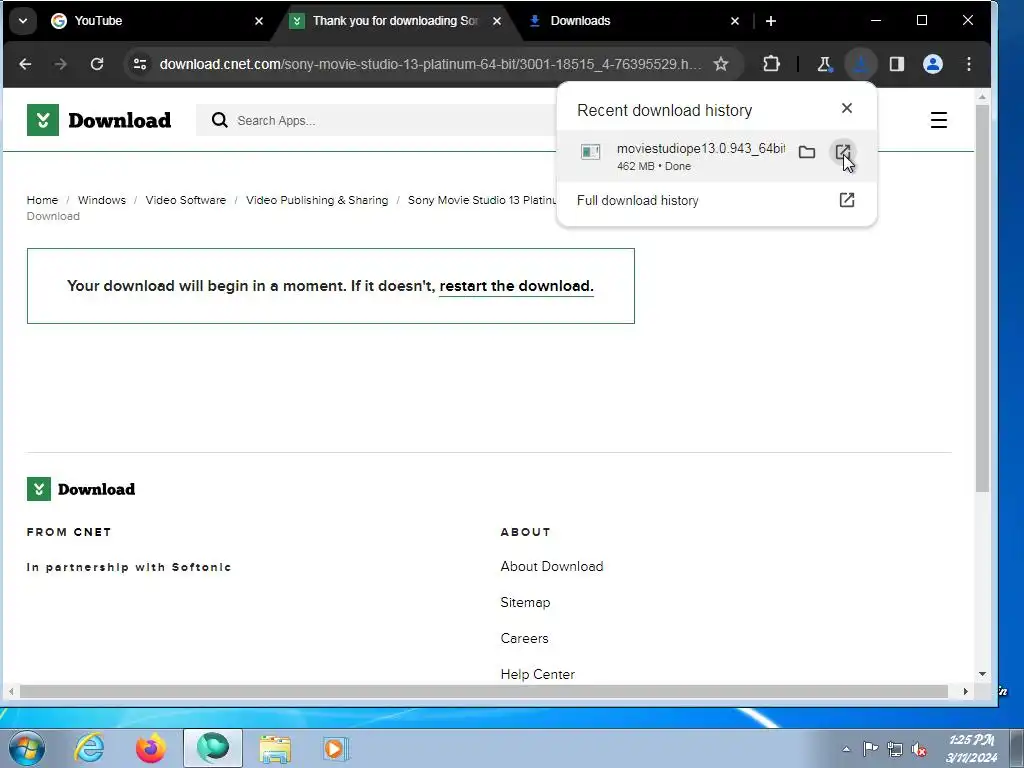View site information icon in address bar
The image size is (1024, 768).
[140, 64]
